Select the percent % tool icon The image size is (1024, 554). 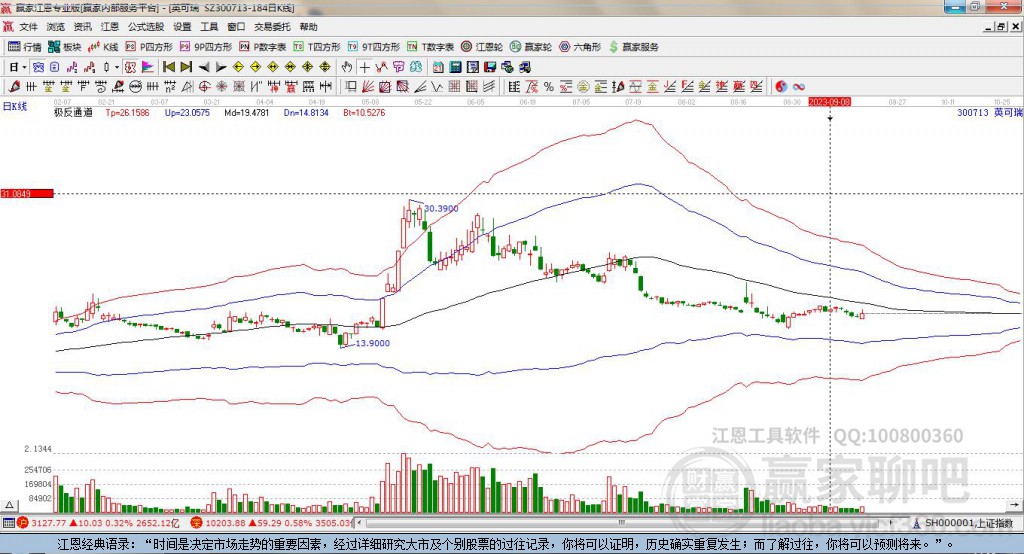tap(549, 86)
